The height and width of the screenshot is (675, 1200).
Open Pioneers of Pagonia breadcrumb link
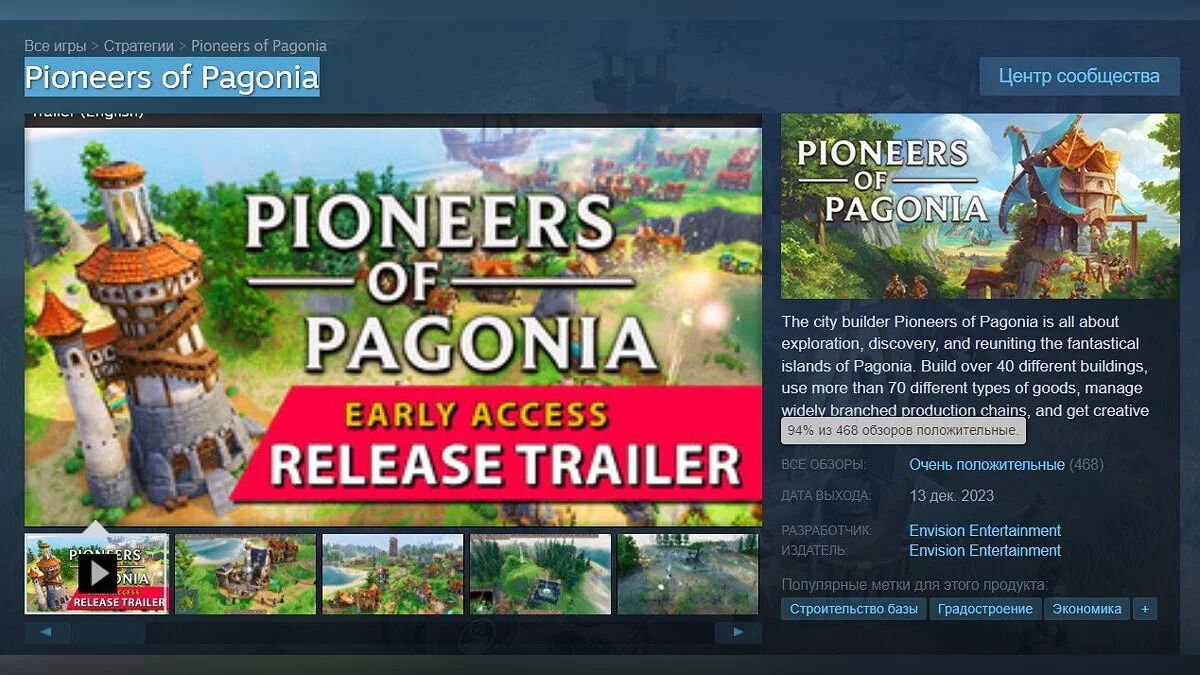(259, 46)
